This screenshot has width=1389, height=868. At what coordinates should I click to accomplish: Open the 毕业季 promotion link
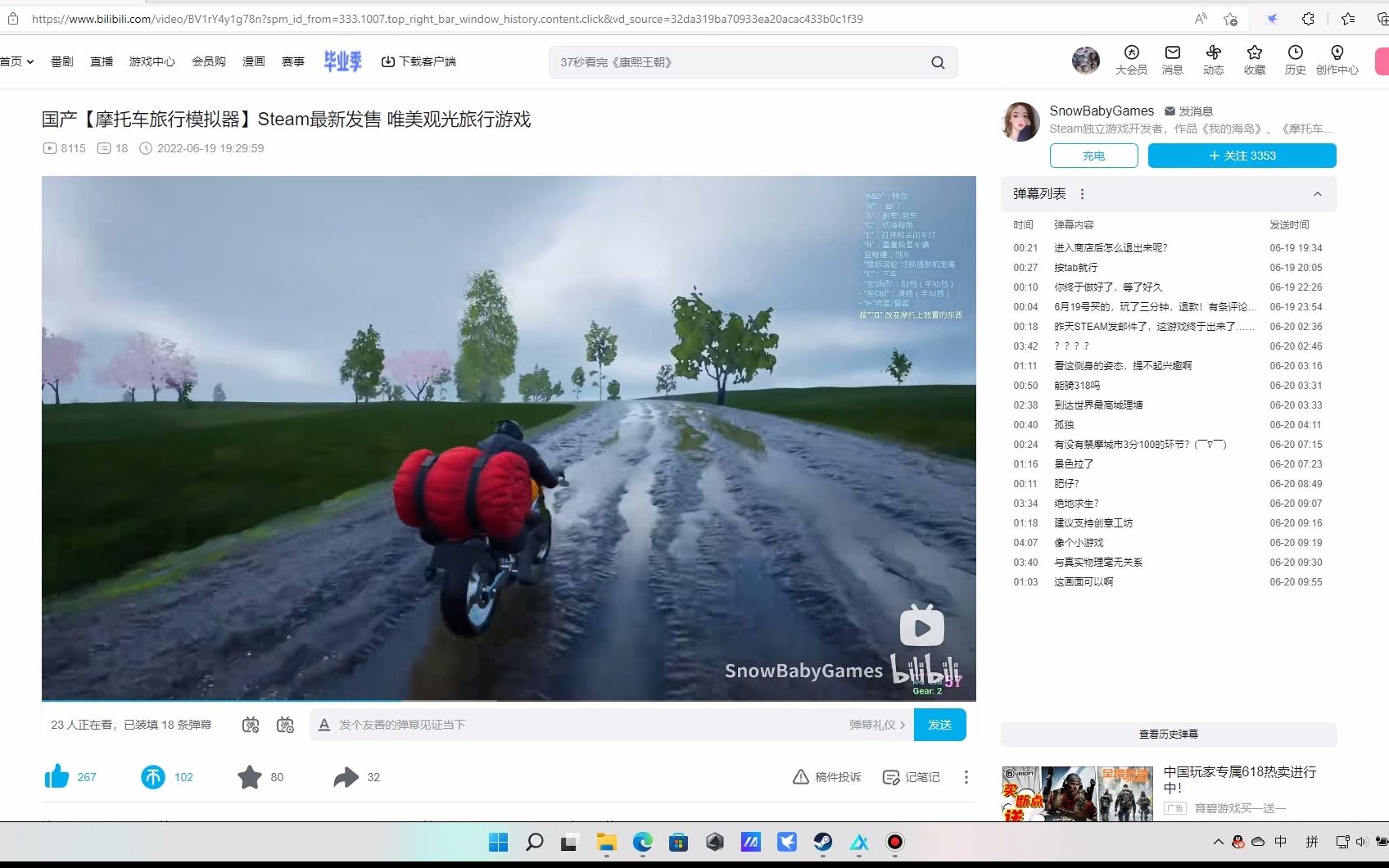coord(342,61)
